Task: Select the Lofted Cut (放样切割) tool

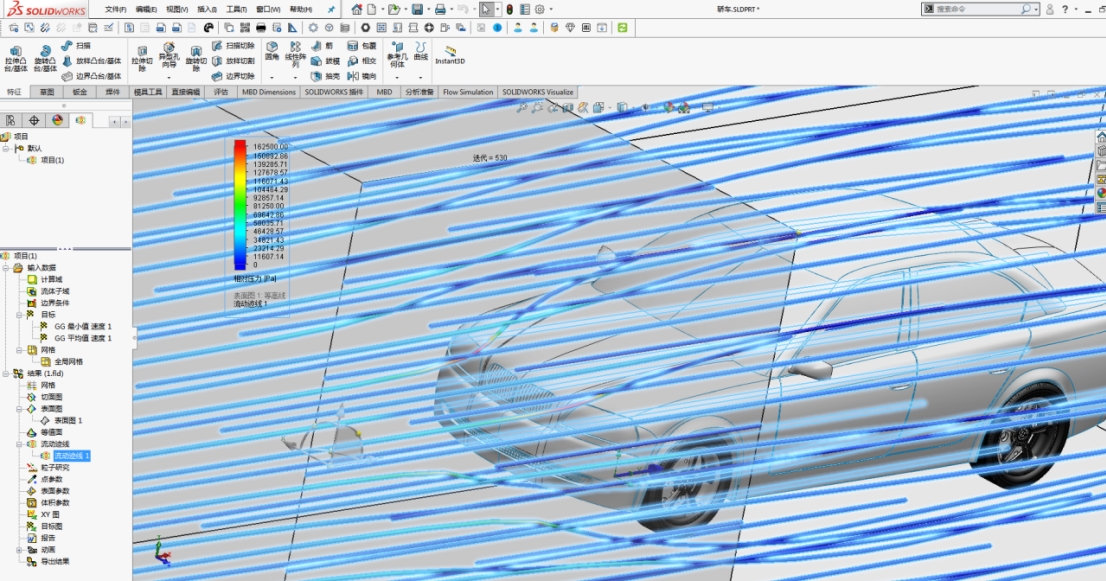Action: coord(233,61)
